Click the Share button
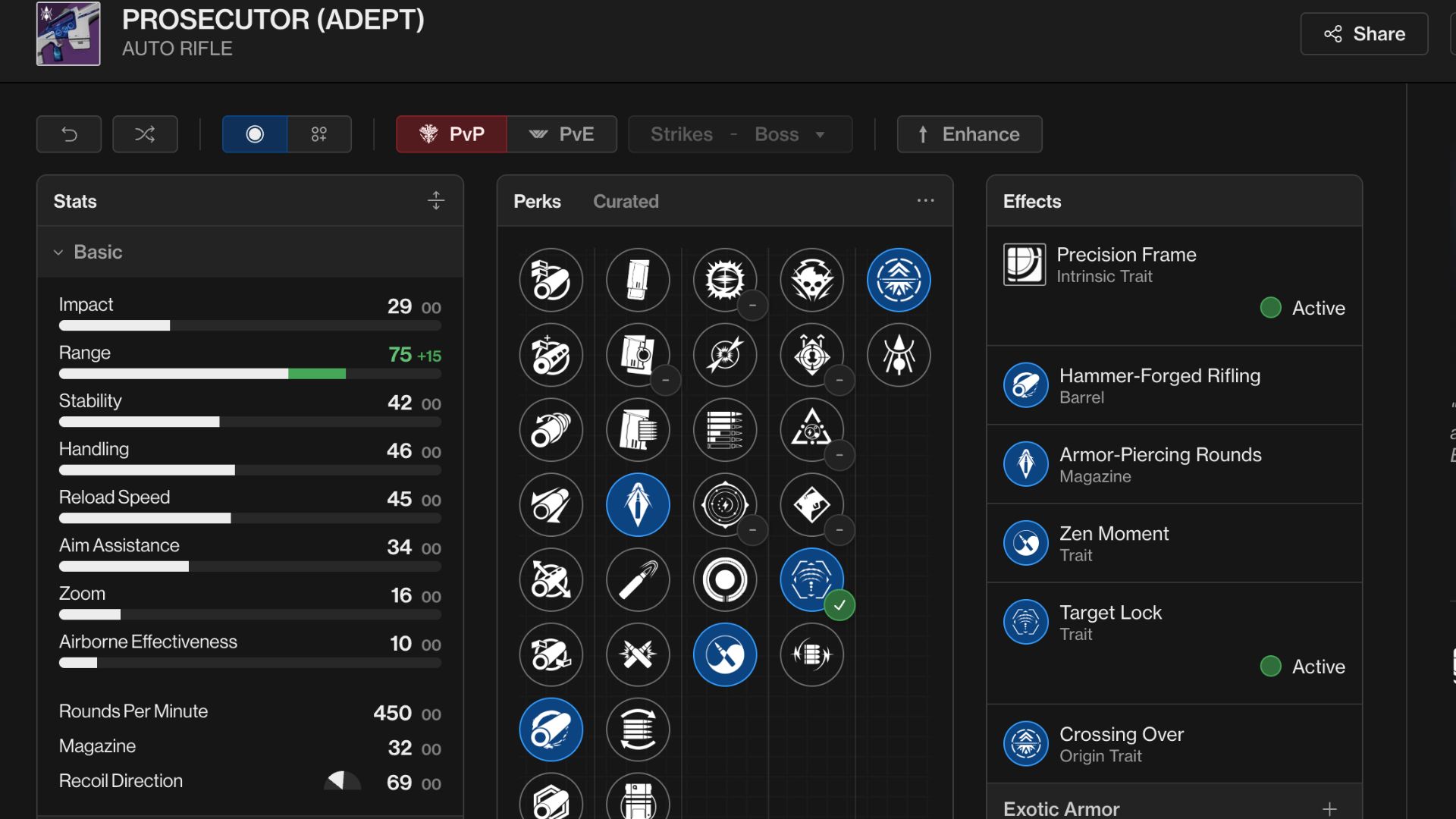Image resolution: width=1456 pixels, height=819 pixels. (x=1363, y=34)
